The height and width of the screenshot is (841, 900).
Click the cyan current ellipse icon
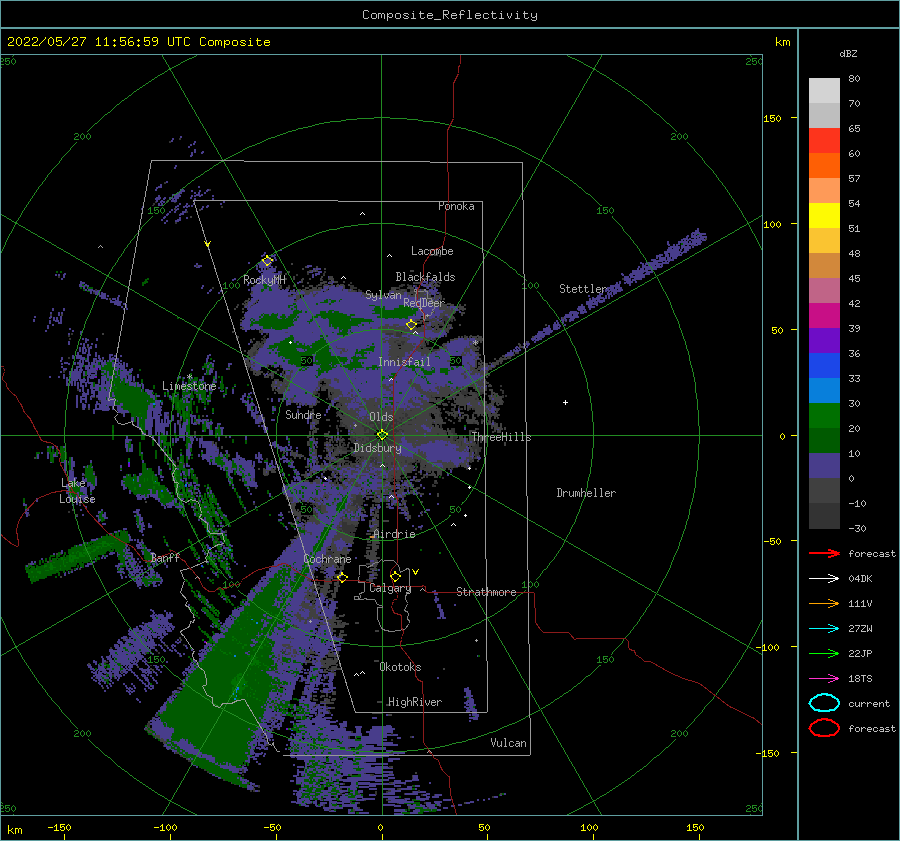click(x=824, y=703)
